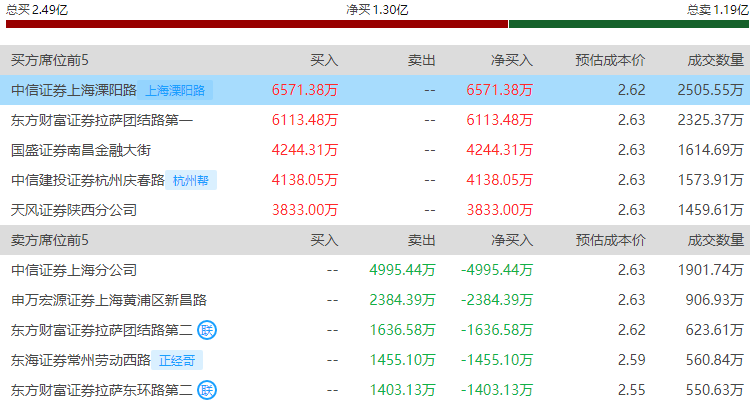Open 天风证券陕西分公司 seat

point(74,210)
